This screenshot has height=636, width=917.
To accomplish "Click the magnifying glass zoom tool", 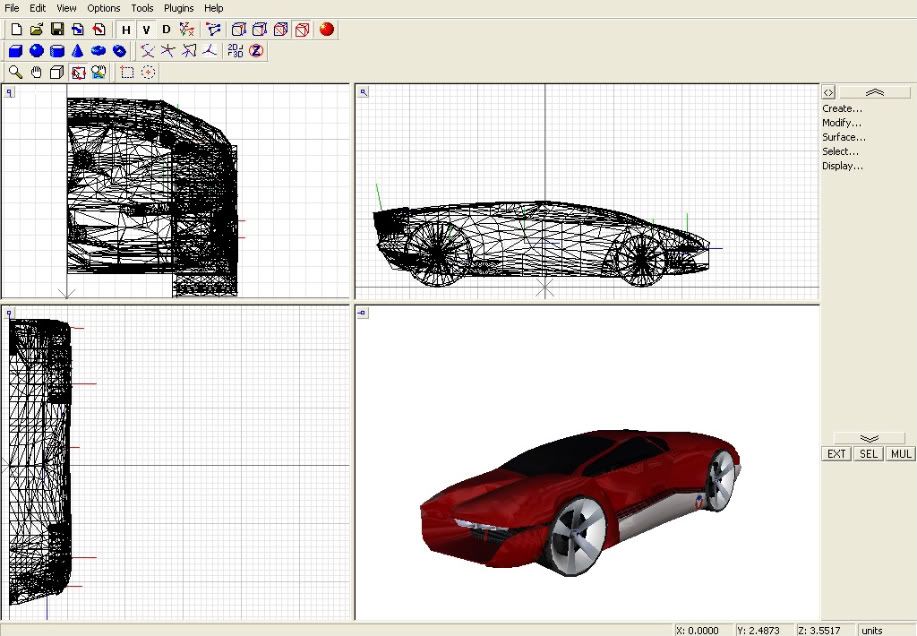I will pos(16,72).
